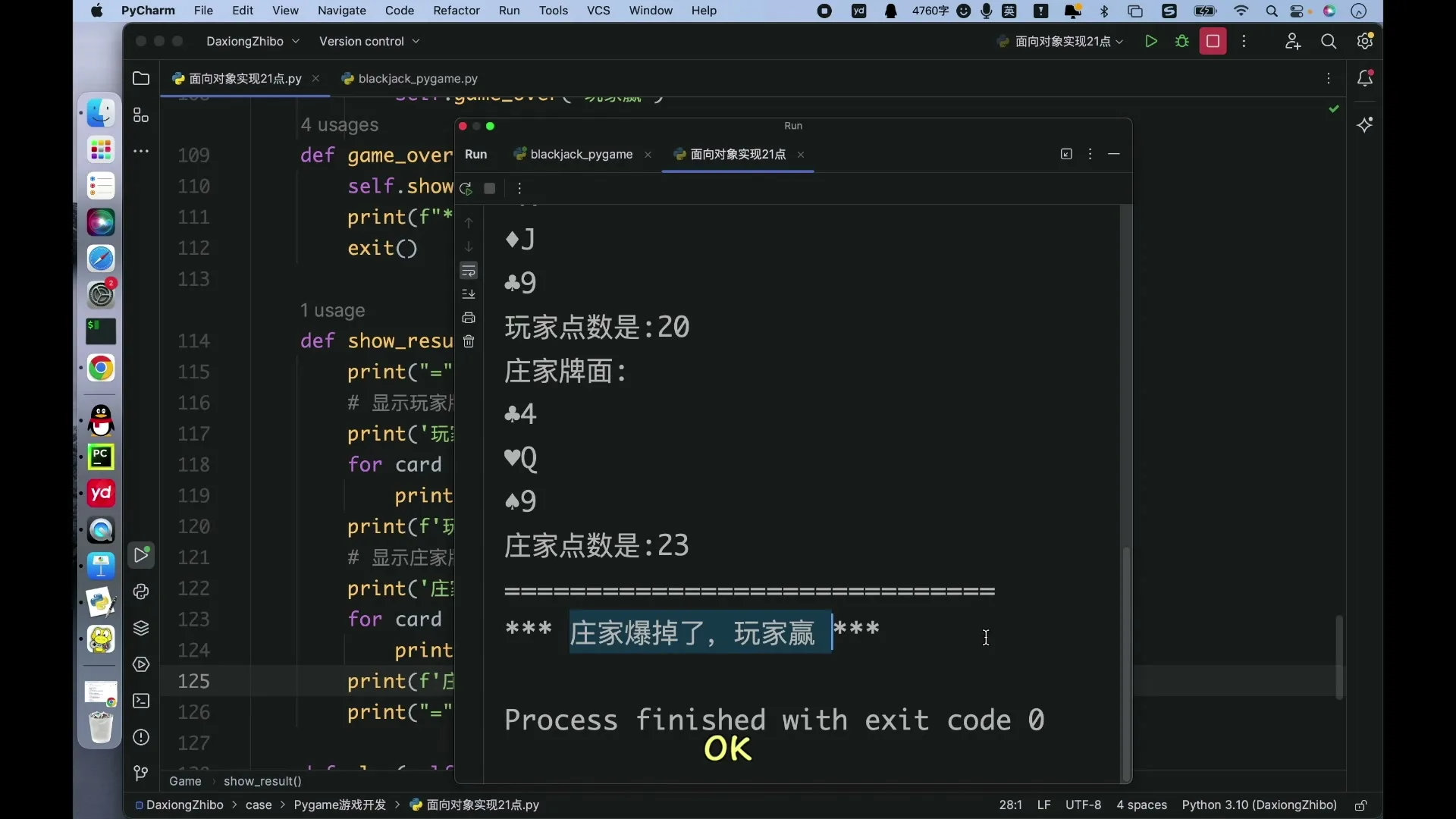Open the Problems tool window icon
1456x819 pixels.
(141, 737)
